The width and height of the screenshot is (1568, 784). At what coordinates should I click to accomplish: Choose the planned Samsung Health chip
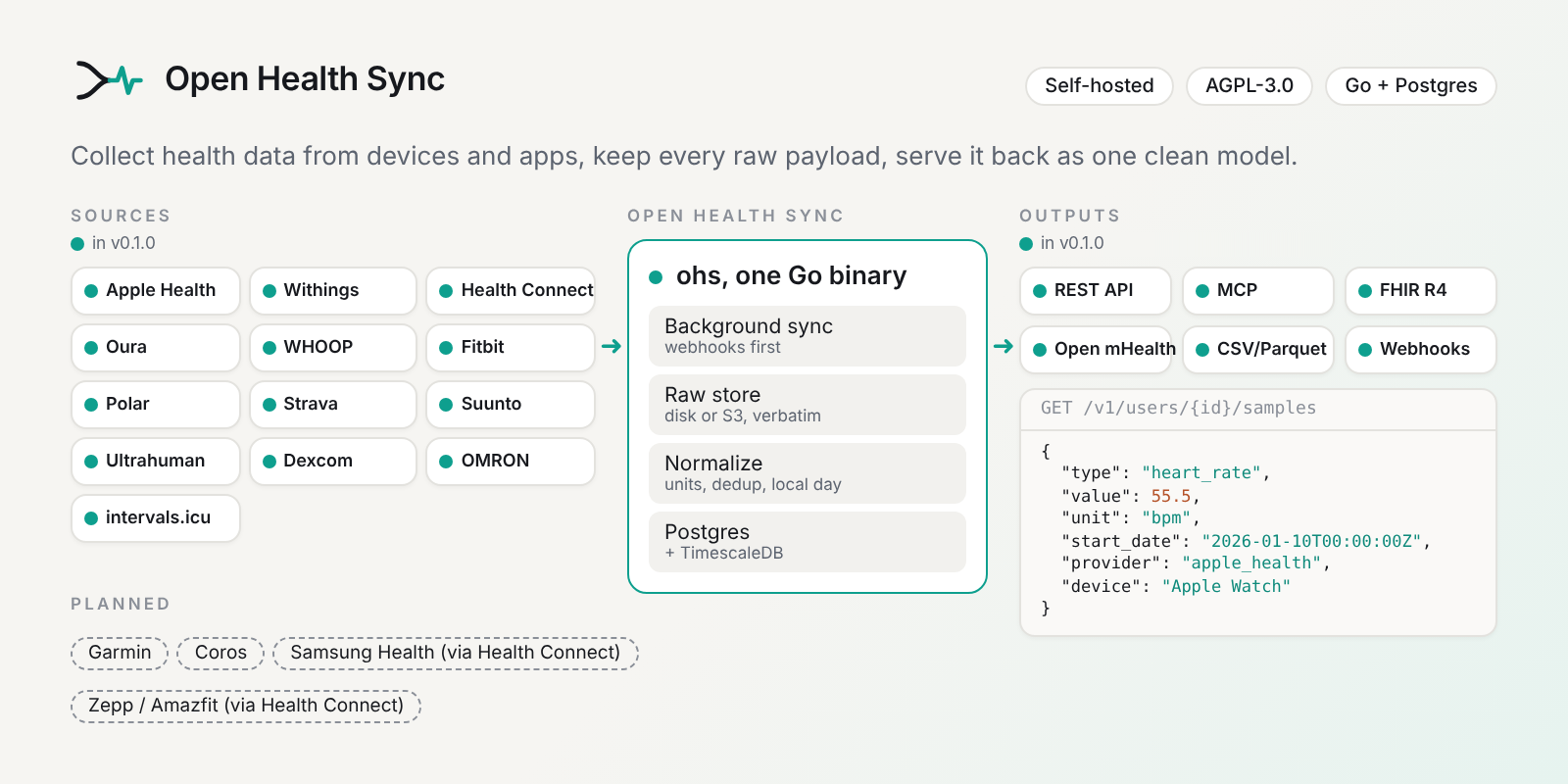[456, 653]
